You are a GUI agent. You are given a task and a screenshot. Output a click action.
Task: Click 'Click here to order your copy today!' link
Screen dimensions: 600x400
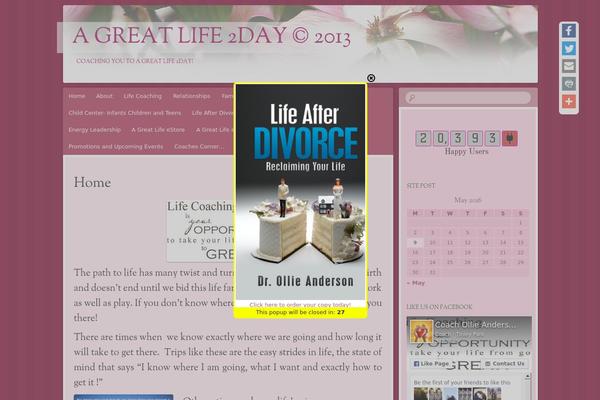tap(300, 305)
